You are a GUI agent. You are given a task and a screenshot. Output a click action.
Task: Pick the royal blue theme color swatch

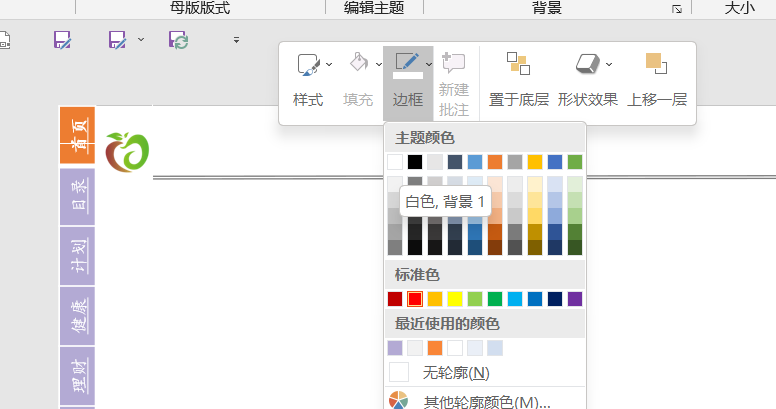[x=555, y=162]
